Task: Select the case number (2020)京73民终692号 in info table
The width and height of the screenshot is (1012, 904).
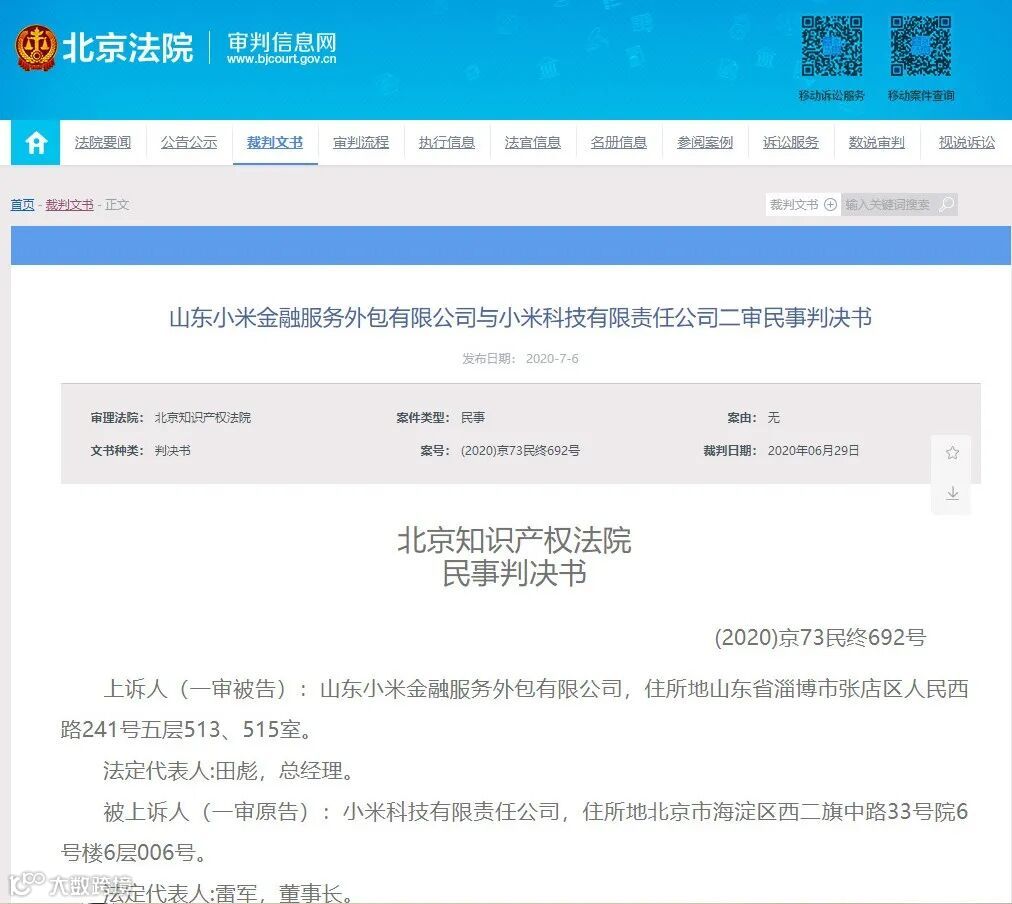Action: (x=520, y=450)
